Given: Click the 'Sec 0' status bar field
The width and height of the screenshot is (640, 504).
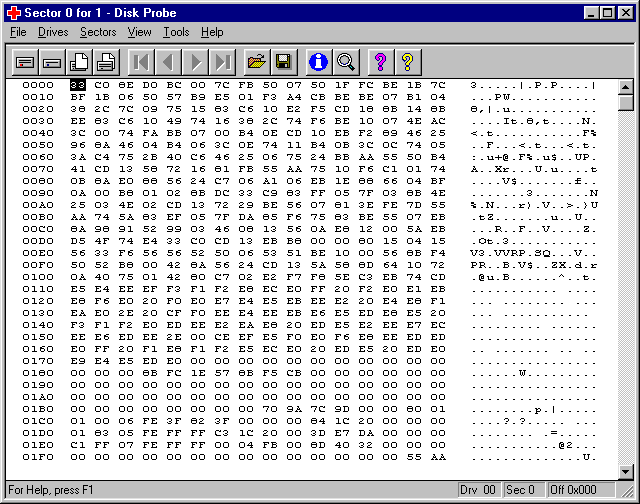Looking at the screenshot, I should 522,490.
